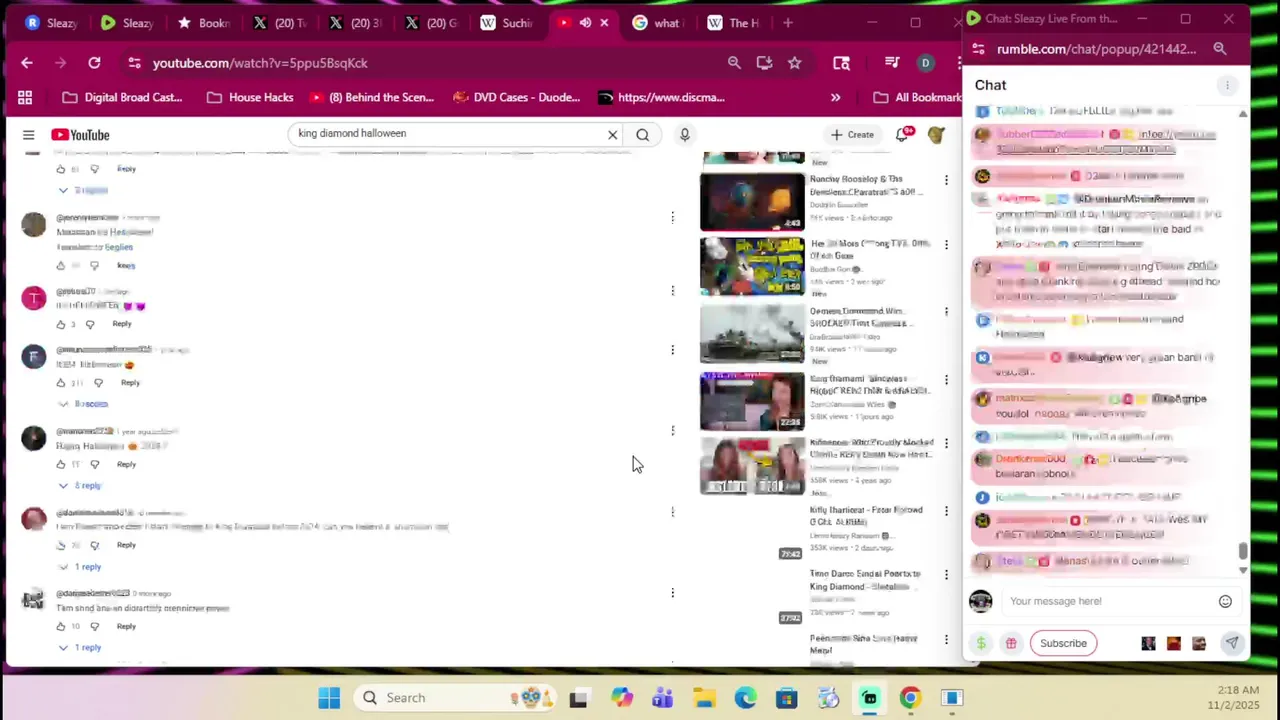Expand the '8 reply' thread
The image size is (1280, 720).
coord(80,486)
